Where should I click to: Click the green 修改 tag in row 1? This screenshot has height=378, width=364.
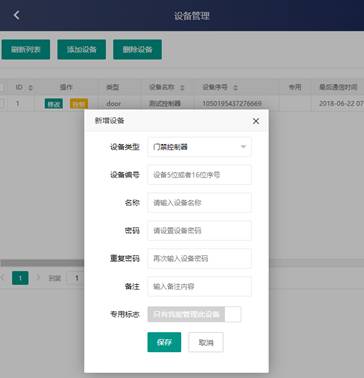(x=53, y=104)
